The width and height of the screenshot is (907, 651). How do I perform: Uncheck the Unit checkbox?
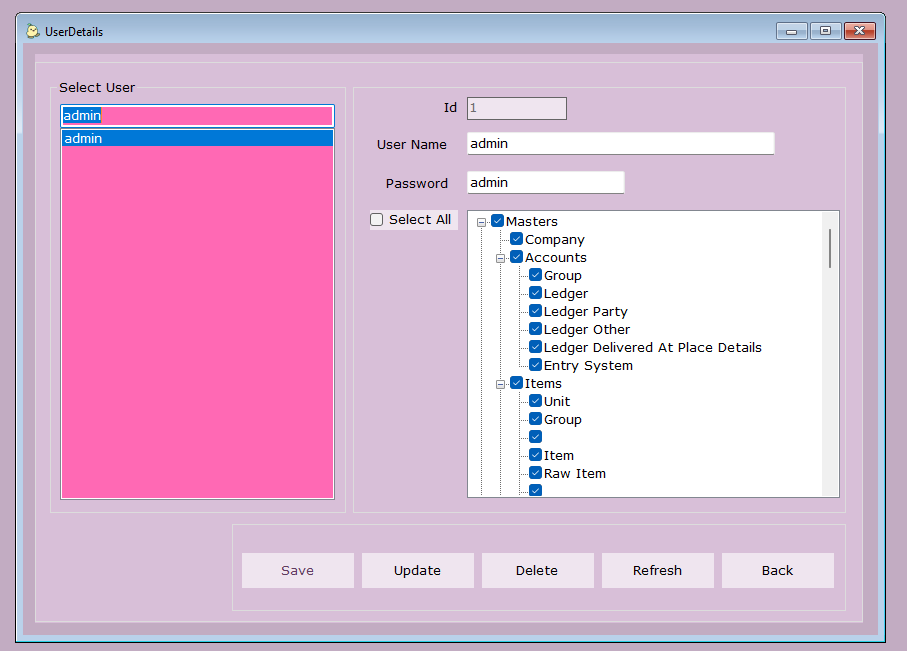click(536, 401)
